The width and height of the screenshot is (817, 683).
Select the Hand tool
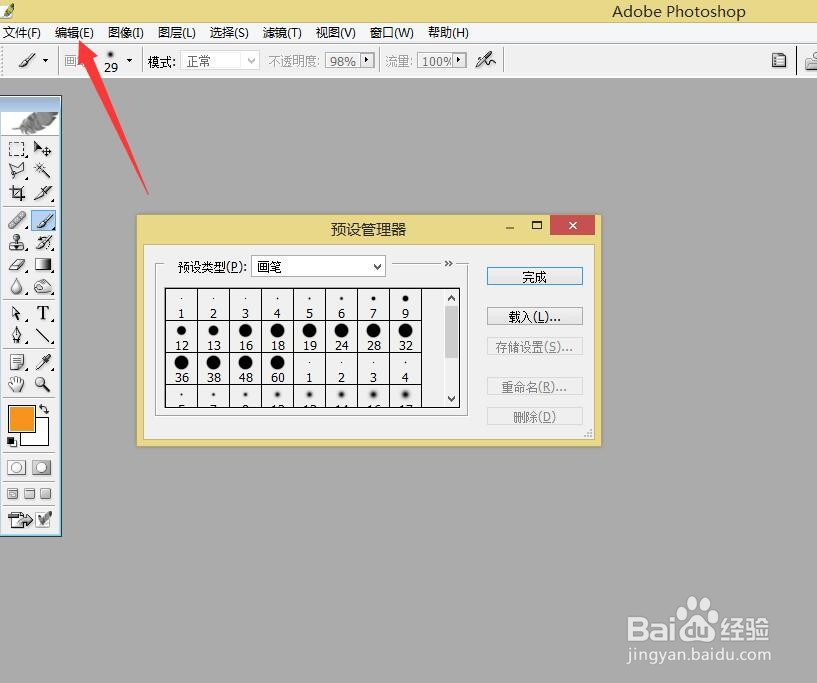click(x=17, y=384)
